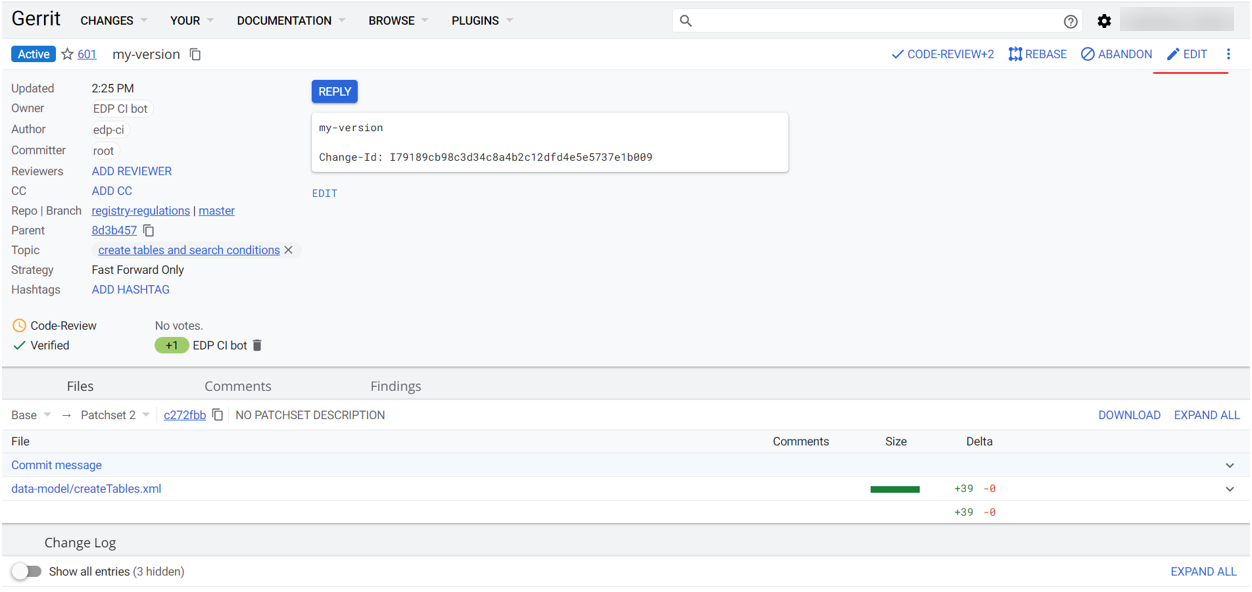Viewport: 1252px width, 592px height.
Task: Click the +1 Verified vote chip
Action: [x=172, y=345]
